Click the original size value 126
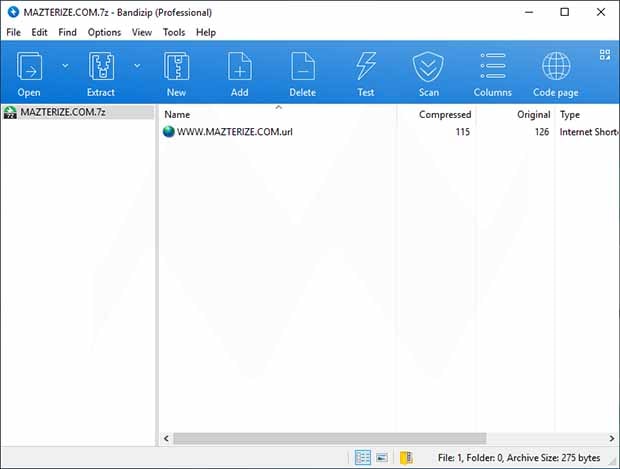This screenshot has width=620, height=469. click(542, 132)
